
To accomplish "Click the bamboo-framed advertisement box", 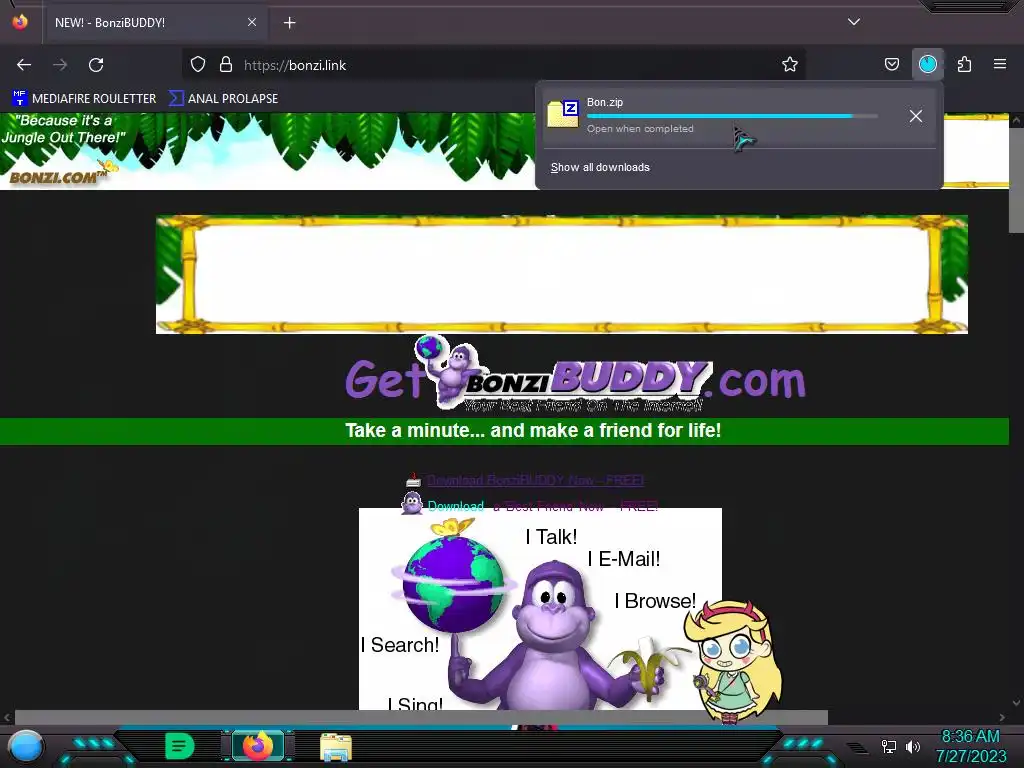I will pos(562,274).
